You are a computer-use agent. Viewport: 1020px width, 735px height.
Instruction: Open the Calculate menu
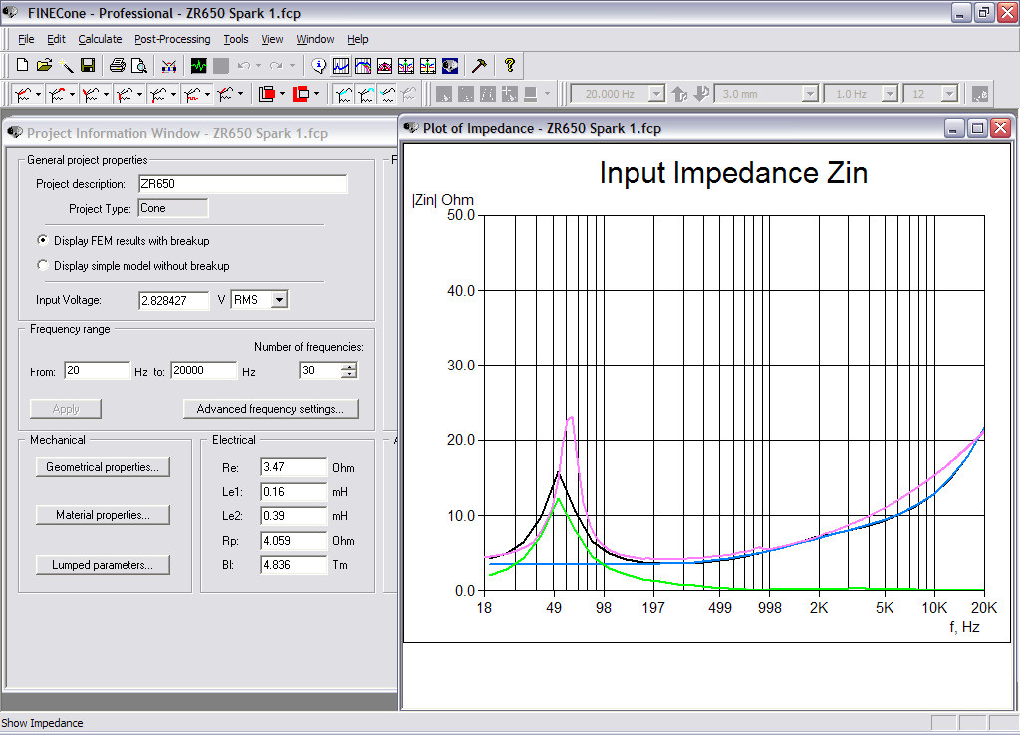(100, 39)
